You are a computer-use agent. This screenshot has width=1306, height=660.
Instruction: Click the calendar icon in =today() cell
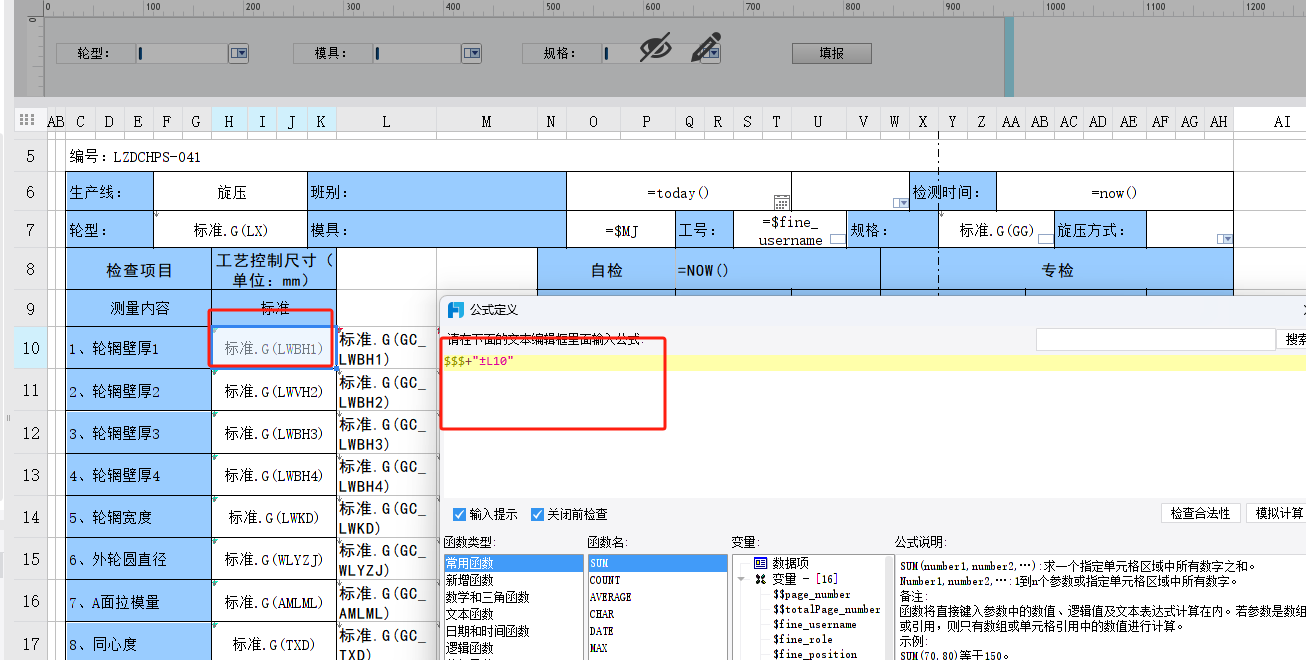[x=782, y=202]
